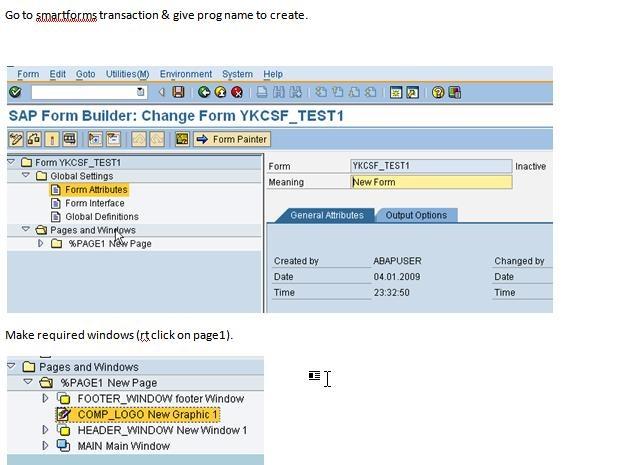The image size is (626, 465).
Task: Click the ABAPUSER created-by value
Action: point(397,261)
